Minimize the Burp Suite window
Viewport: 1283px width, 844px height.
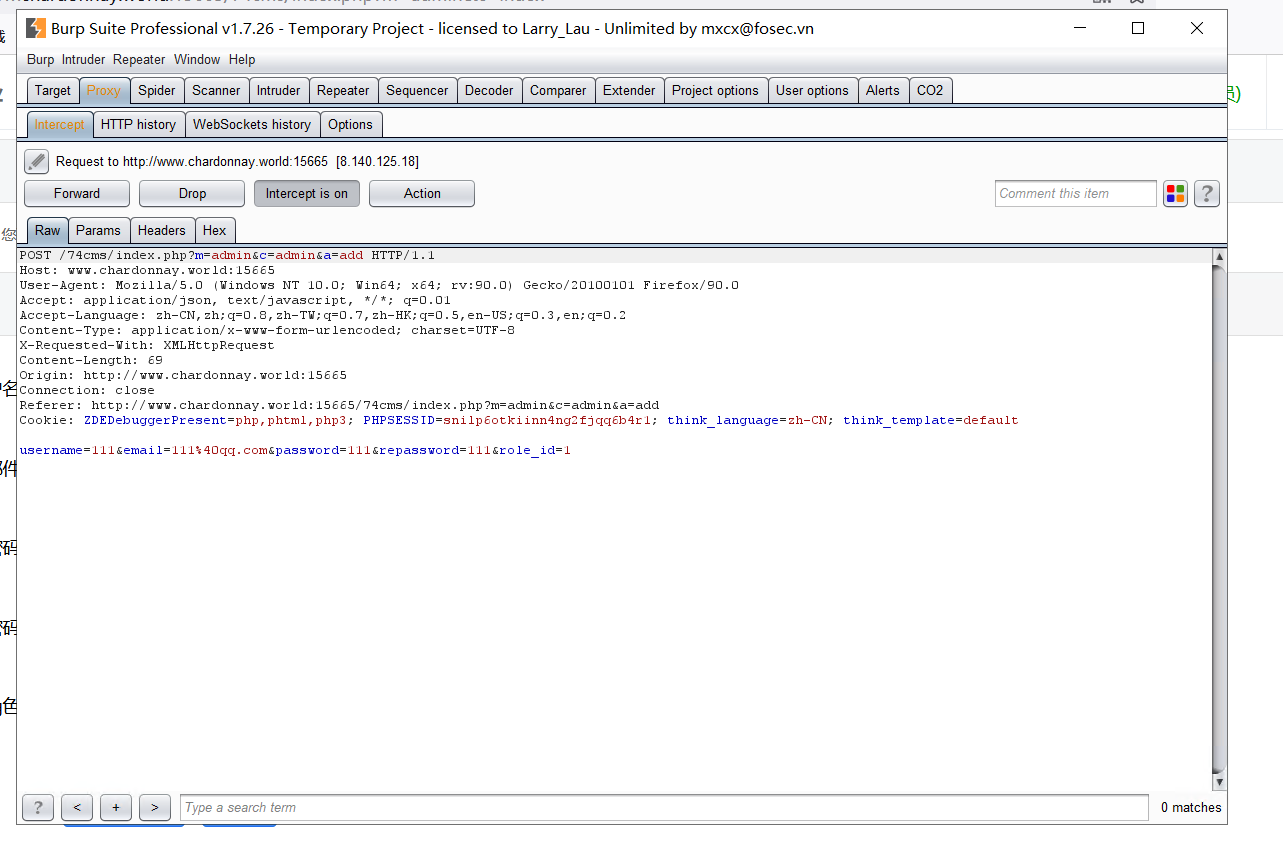coord(1079,28)
